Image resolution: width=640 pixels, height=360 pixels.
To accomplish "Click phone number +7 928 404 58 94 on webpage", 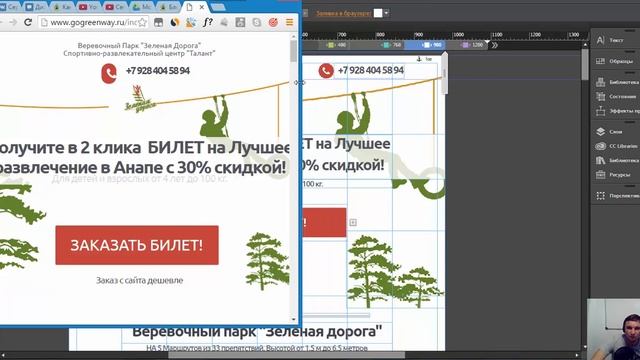I will pyautogui.click(x=158, y=71).
